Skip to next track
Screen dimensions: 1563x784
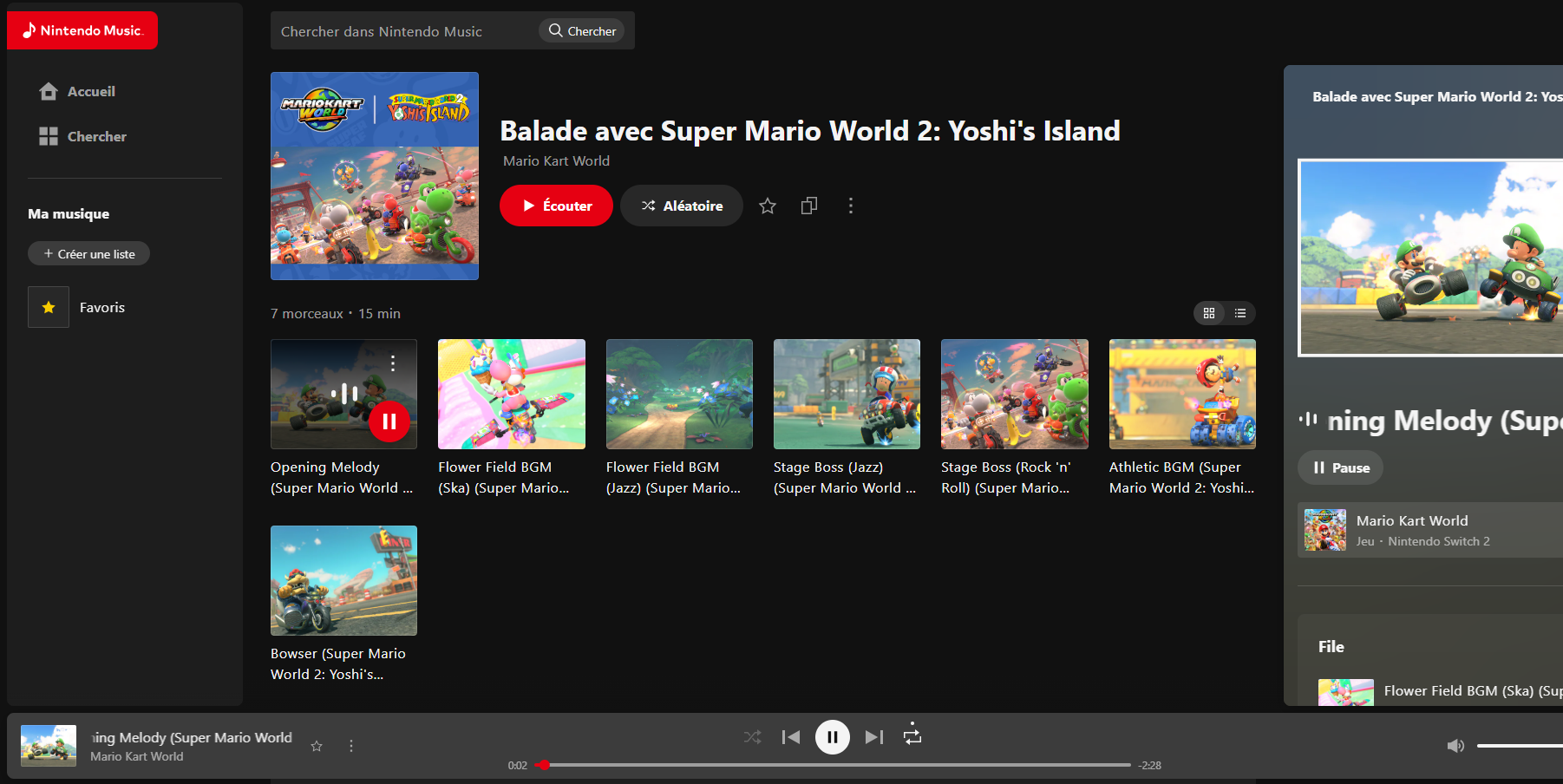(874, 737)
